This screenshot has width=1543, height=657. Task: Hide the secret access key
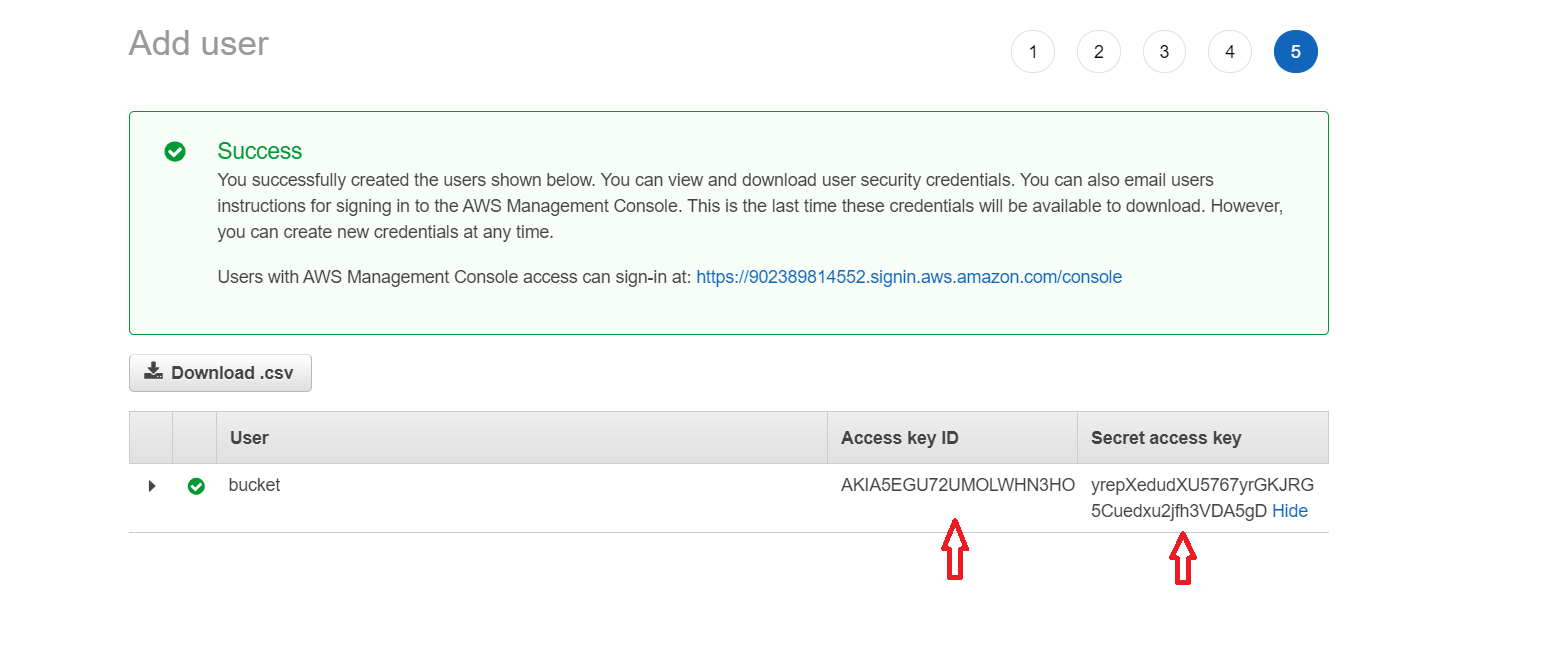(1289, 511)
